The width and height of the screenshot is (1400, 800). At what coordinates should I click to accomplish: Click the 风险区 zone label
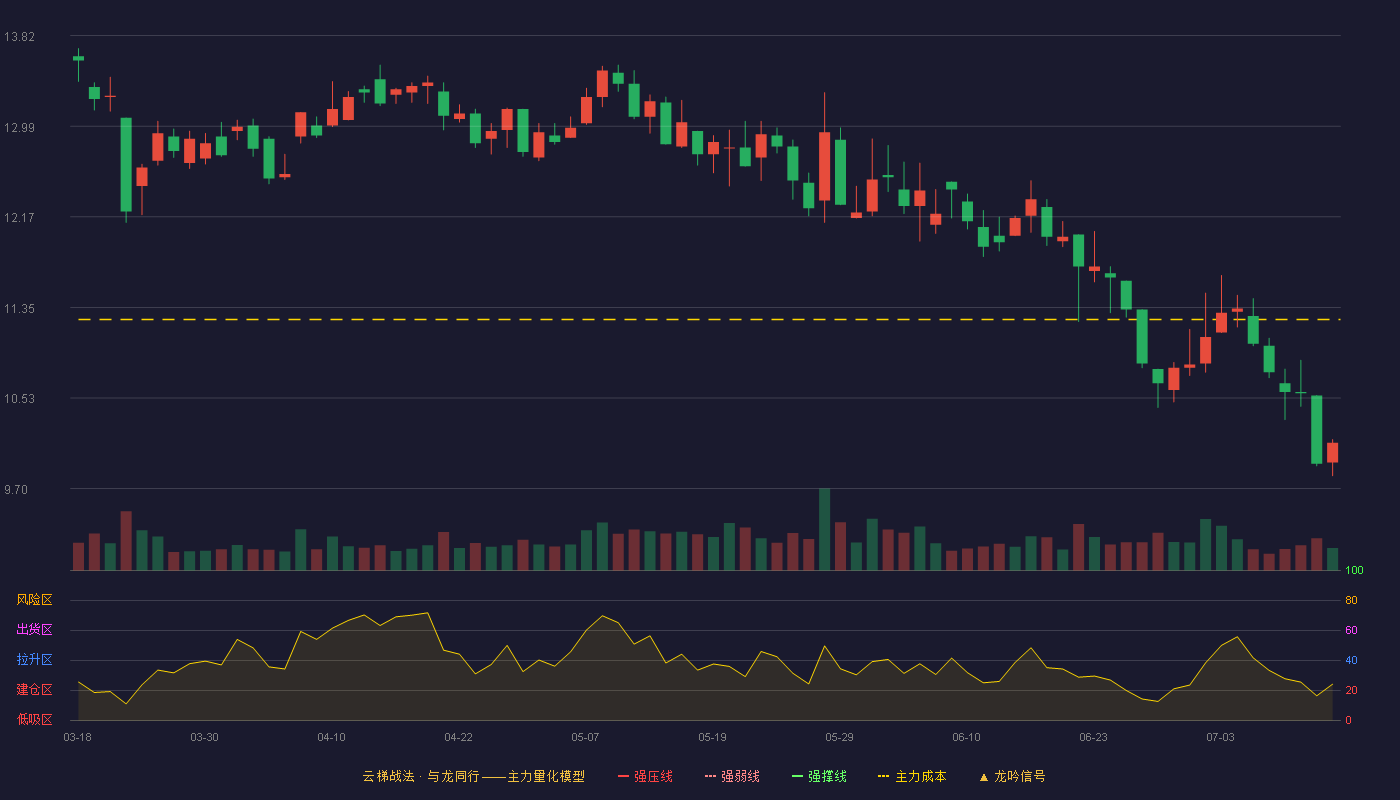click(x=34, y=600)
